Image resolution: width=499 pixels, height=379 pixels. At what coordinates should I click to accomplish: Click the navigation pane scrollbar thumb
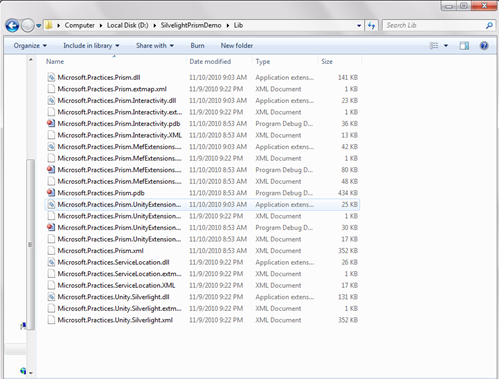click(31, 244)
